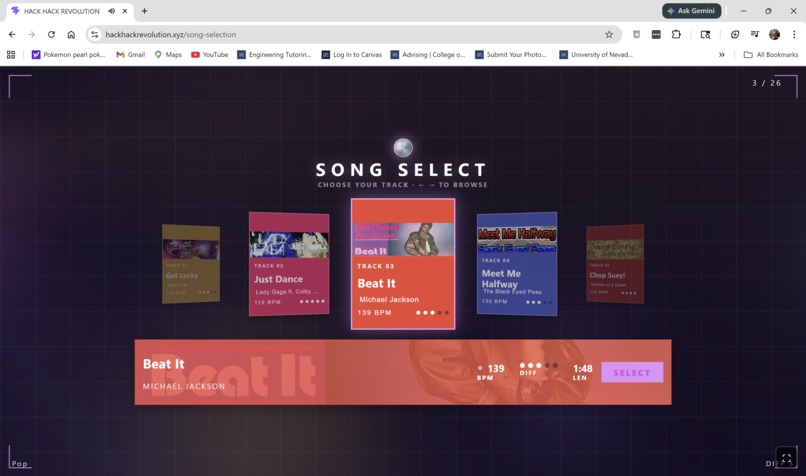Viewport: 806px width, 476px height.
Task: Click the screen search icon in toolbar
Action: [705, 34]
